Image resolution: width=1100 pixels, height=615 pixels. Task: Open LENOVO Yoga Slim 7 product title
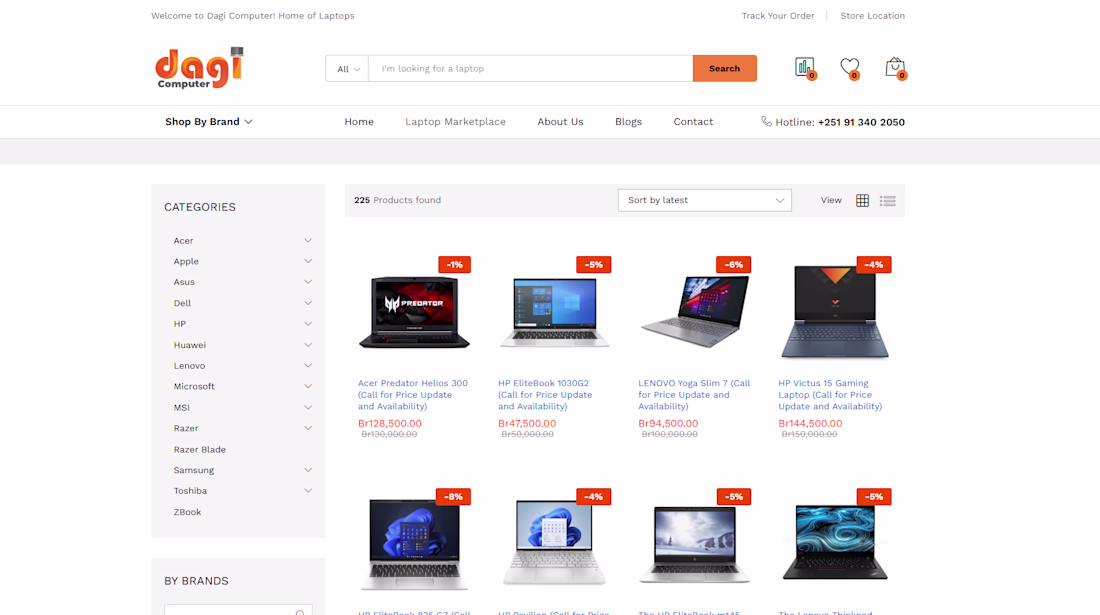[x=694, y=394]
